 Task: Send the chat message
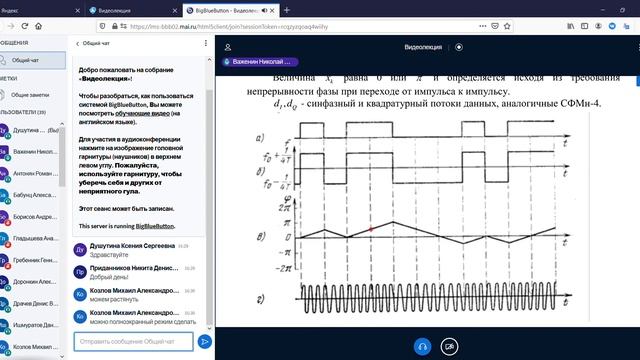[204, 342]
